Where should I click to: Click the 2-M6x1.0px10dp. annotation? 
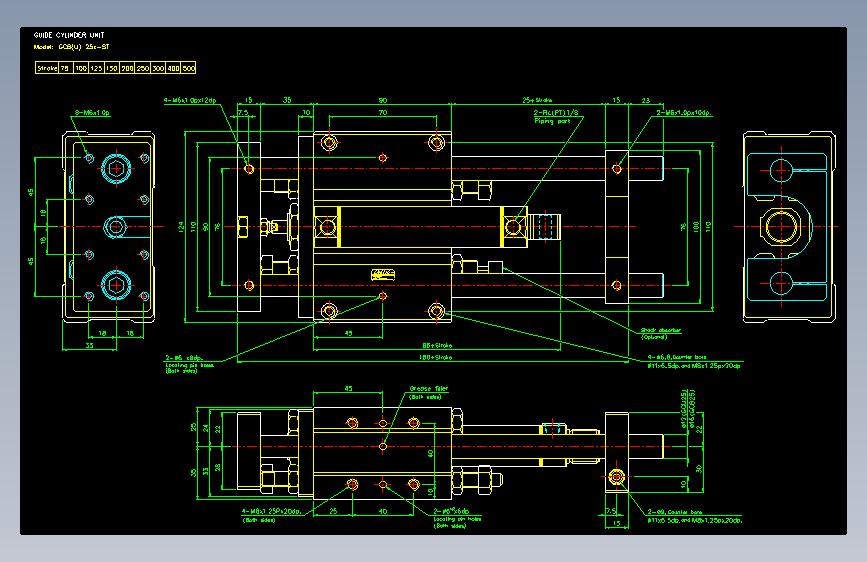684,113
